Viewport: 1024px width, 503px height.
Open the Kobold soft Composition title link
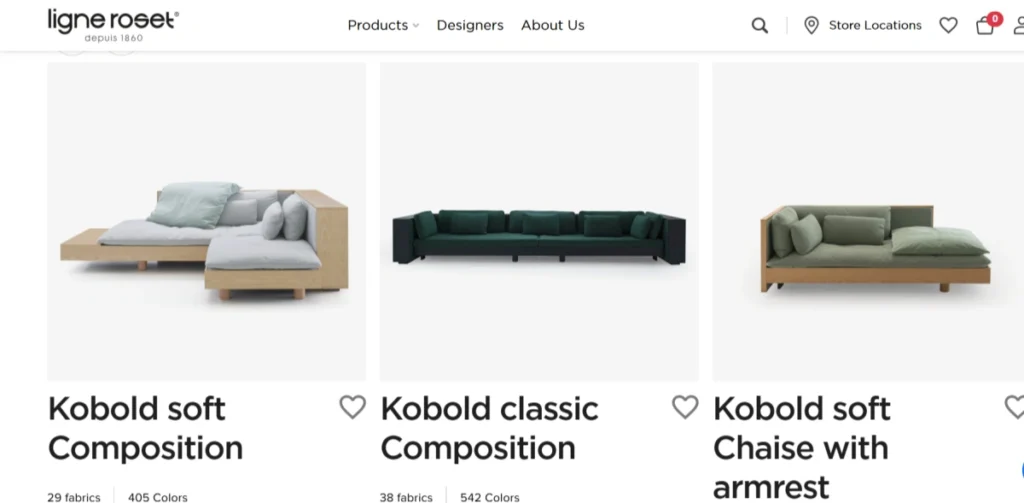145,428
